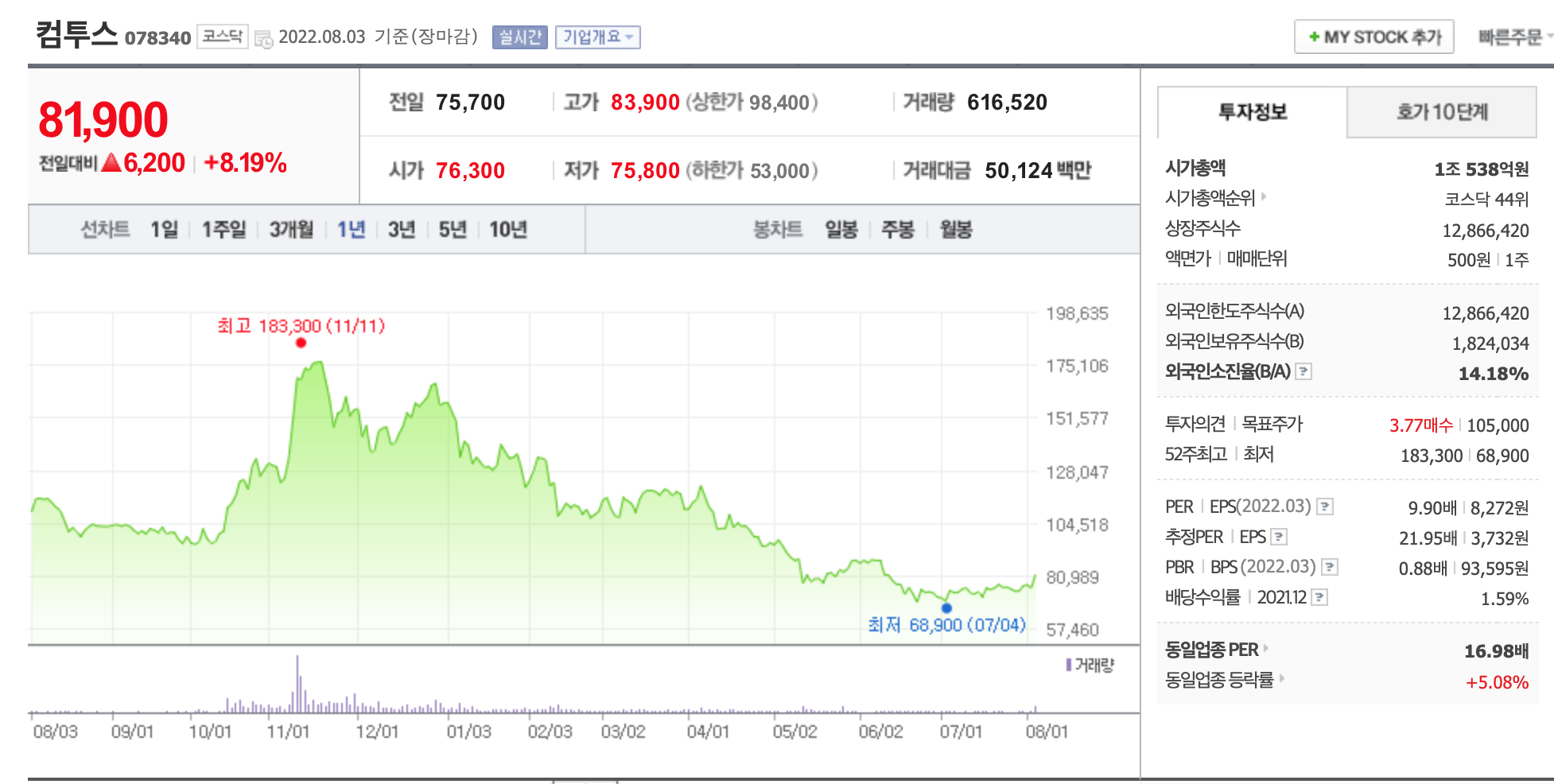Click help icon next to PER EPS(2022.03)

tap(1325, 506)
